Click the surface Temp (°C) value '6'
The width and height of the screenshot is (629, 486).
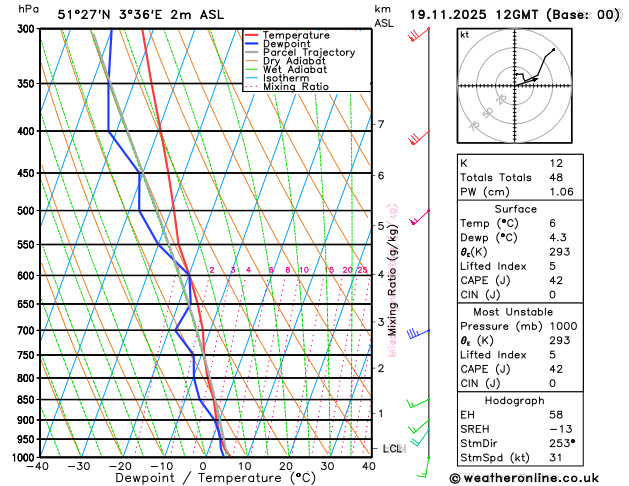pos(553,223)
